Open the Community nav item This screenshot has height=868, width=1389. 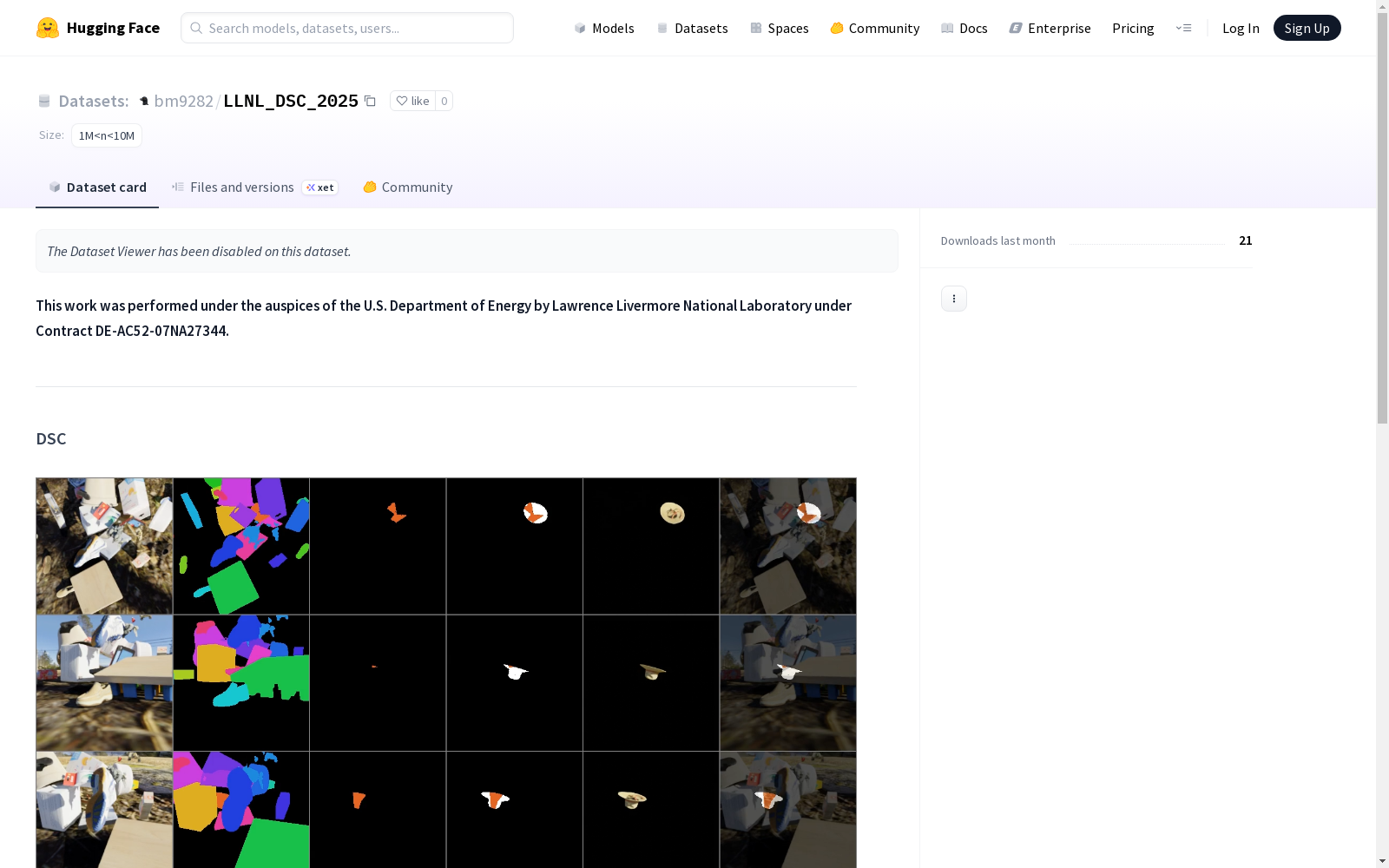[x=875, y=28]
